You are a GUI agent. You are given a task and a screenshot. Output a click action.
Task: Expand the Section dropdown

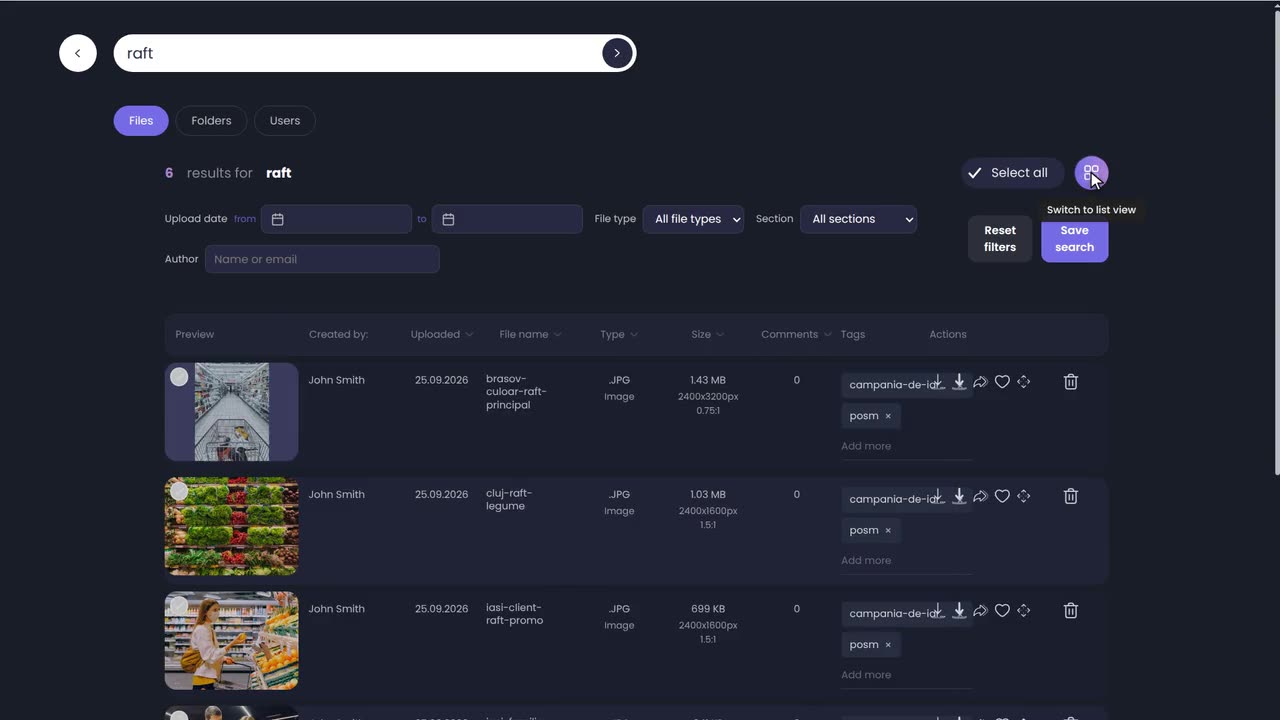click(x=858, y=219)
